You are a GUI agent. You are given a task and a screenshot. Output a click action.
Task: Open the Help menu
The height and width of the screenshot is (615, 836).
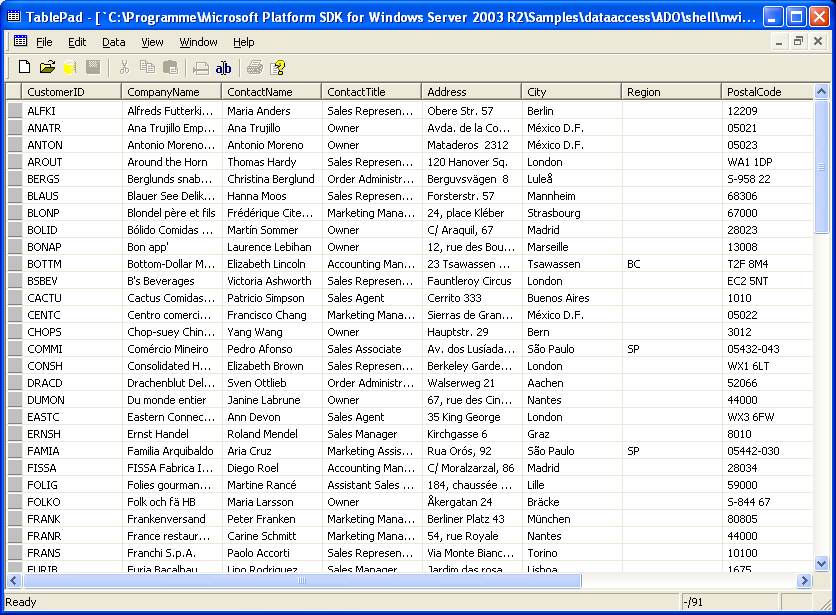[244, 42]
